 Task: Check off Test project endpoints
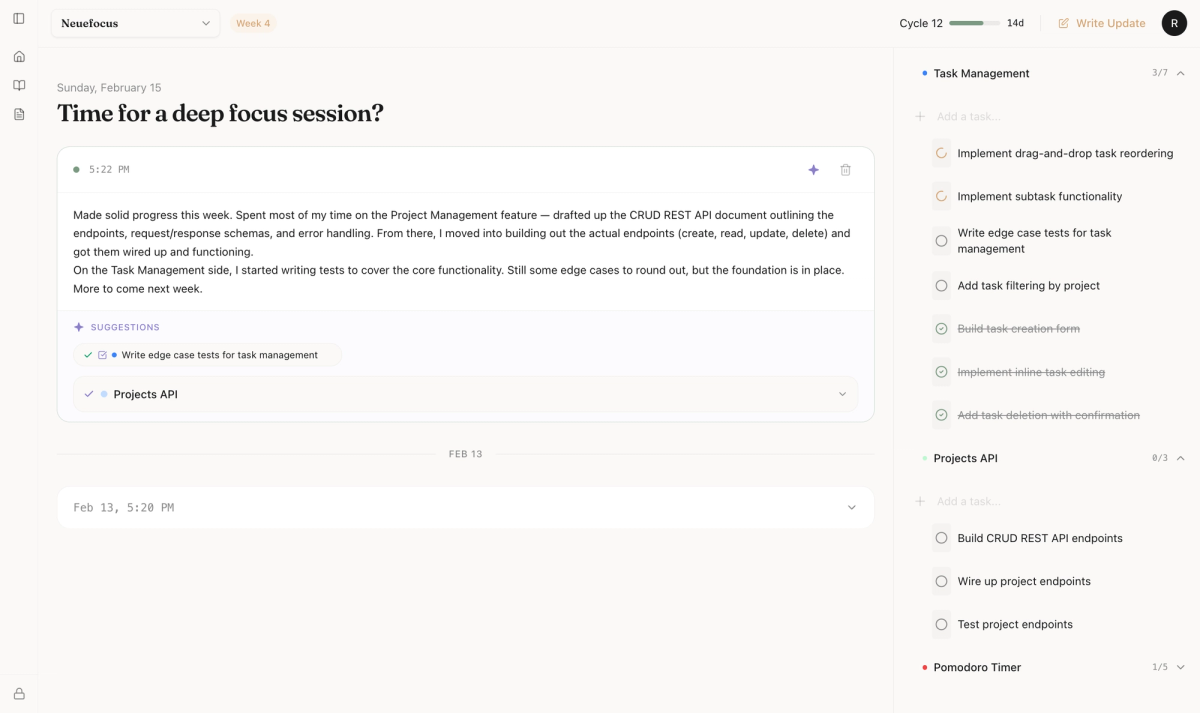[x=941, y=624]
